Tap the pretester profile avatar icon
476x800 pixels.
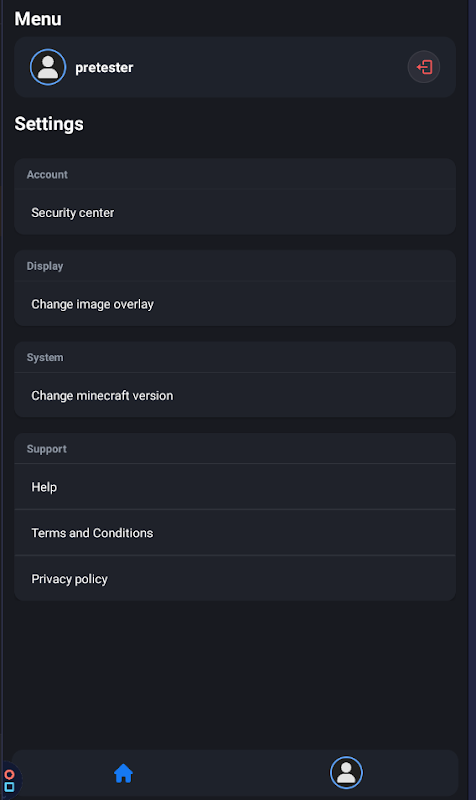[x=48, y=67]
